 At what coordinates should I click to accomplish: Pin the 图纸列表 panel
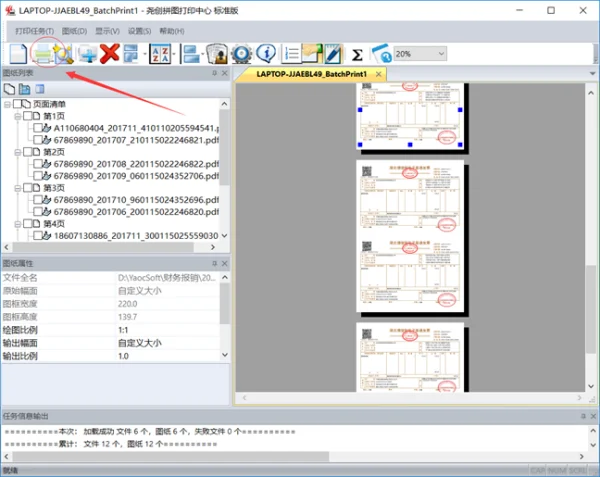214,73
